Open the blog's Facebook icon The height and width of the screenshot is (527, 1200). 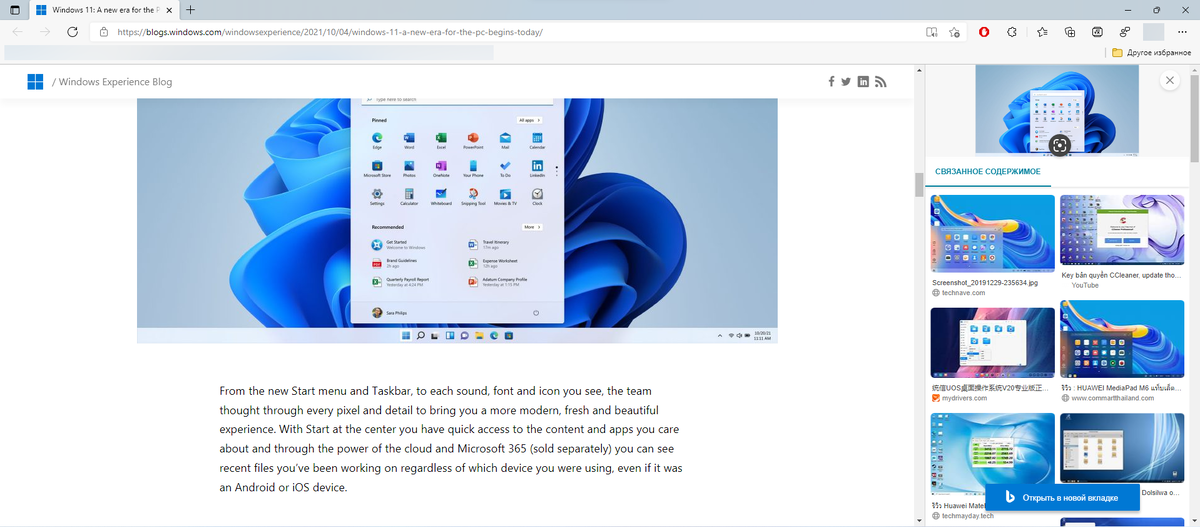(832, 81)
